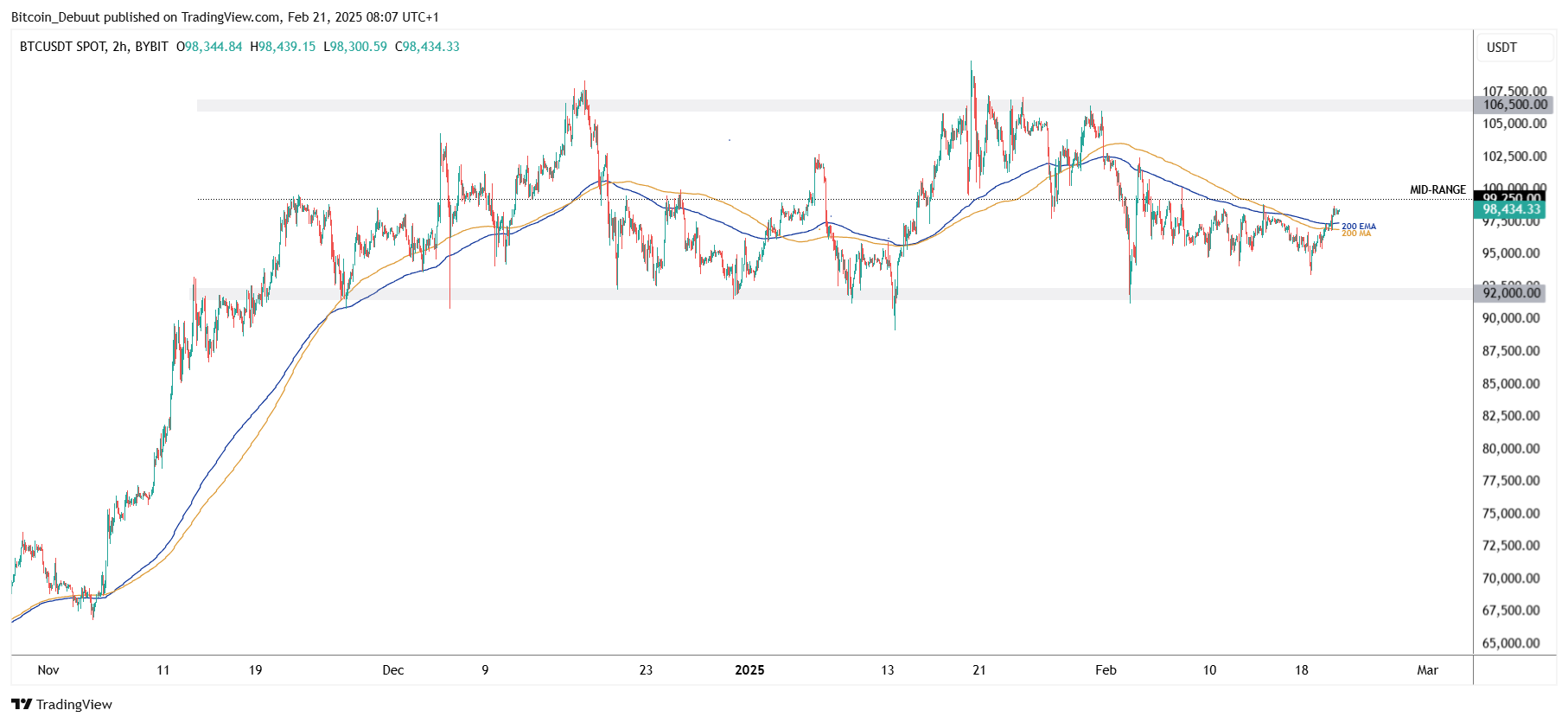
Task: Click the high value 98,439.15 in the legend
Action: click(x=286, y=47)
